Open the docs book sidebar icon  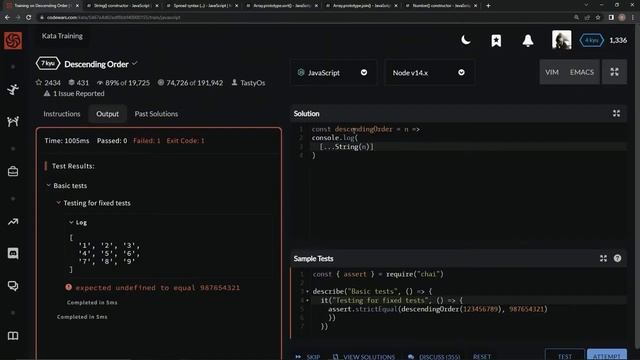pyautogui.click(x=13, y=336)
